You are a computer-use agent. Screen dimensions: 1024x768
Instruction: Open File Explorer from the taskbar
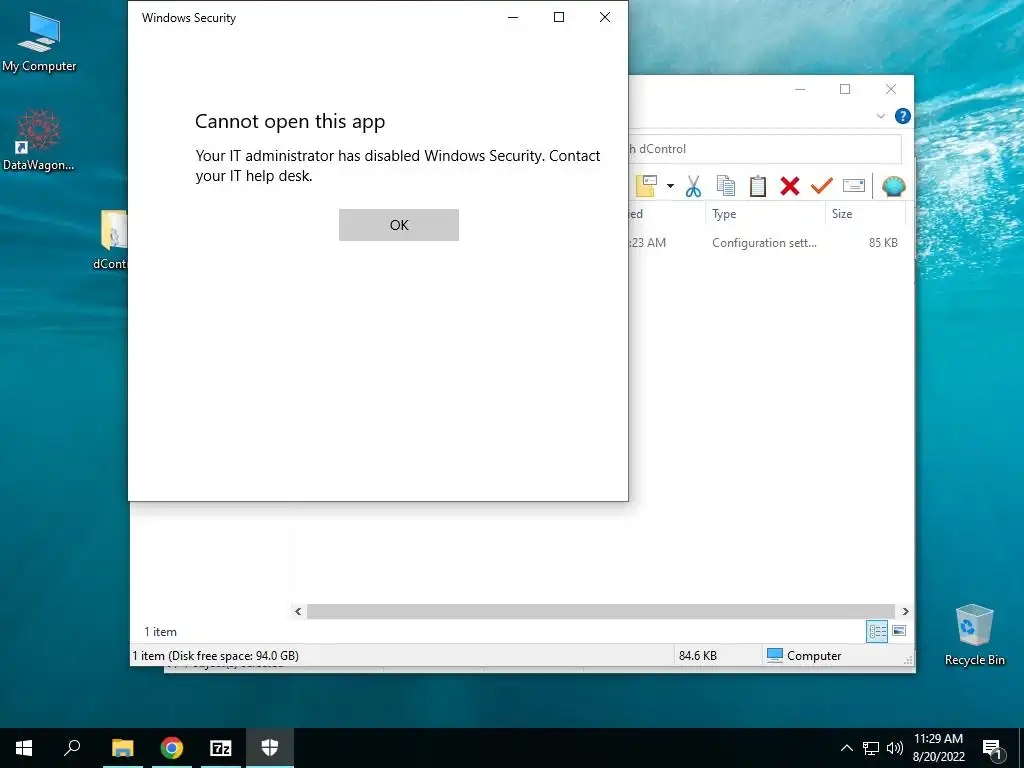tap(122, 748)
